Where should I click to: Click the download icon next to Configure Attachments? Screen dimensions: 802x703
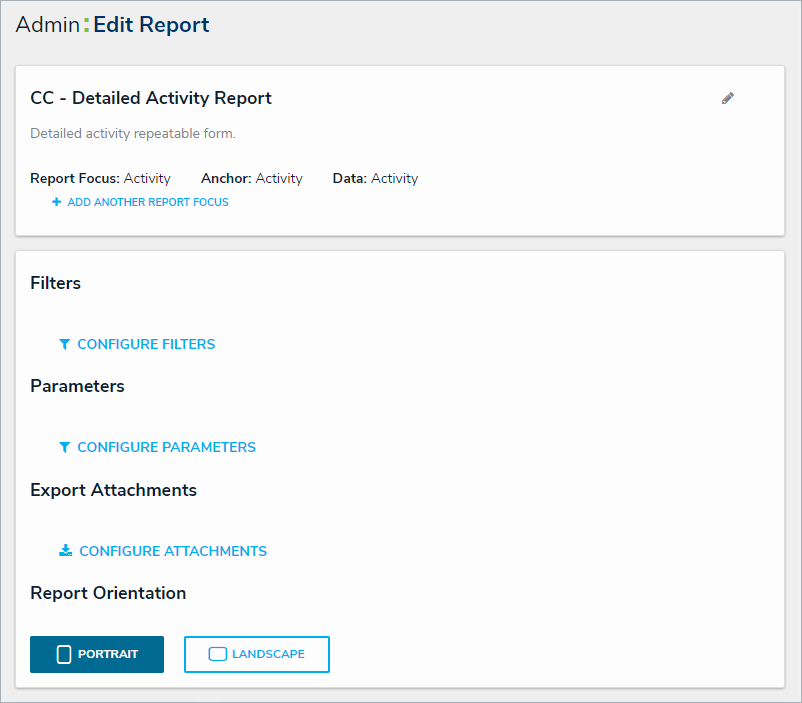click(65, 551)
